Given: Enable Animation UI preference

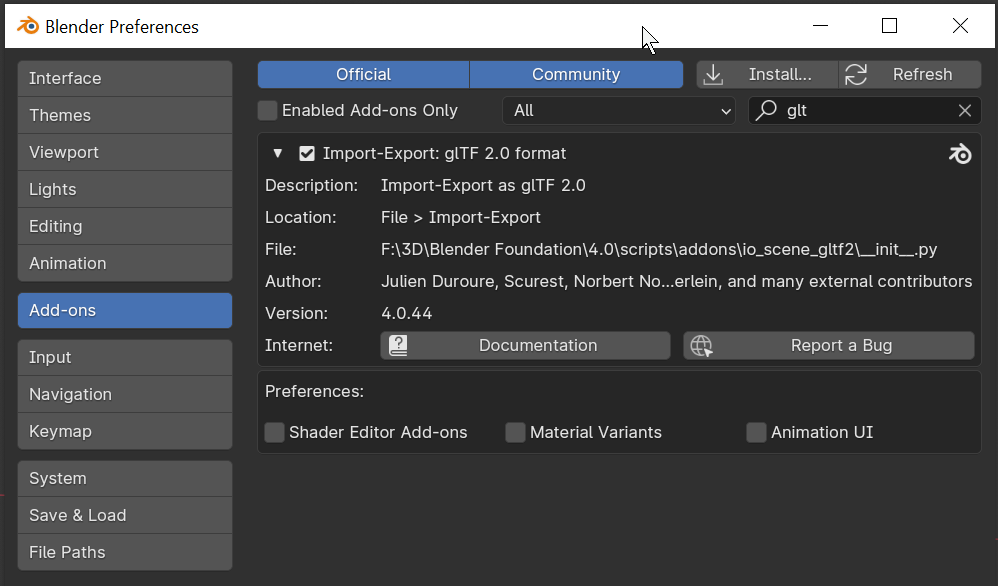Looking at the screenshot, I should (756, 432).
